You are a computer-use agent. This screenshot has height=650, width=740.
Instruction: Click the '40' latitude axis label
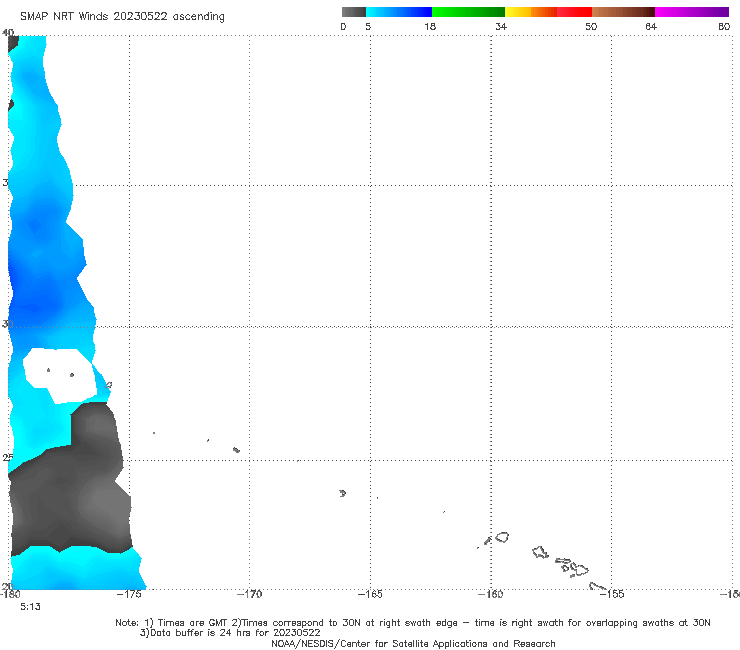pos(8,33)
